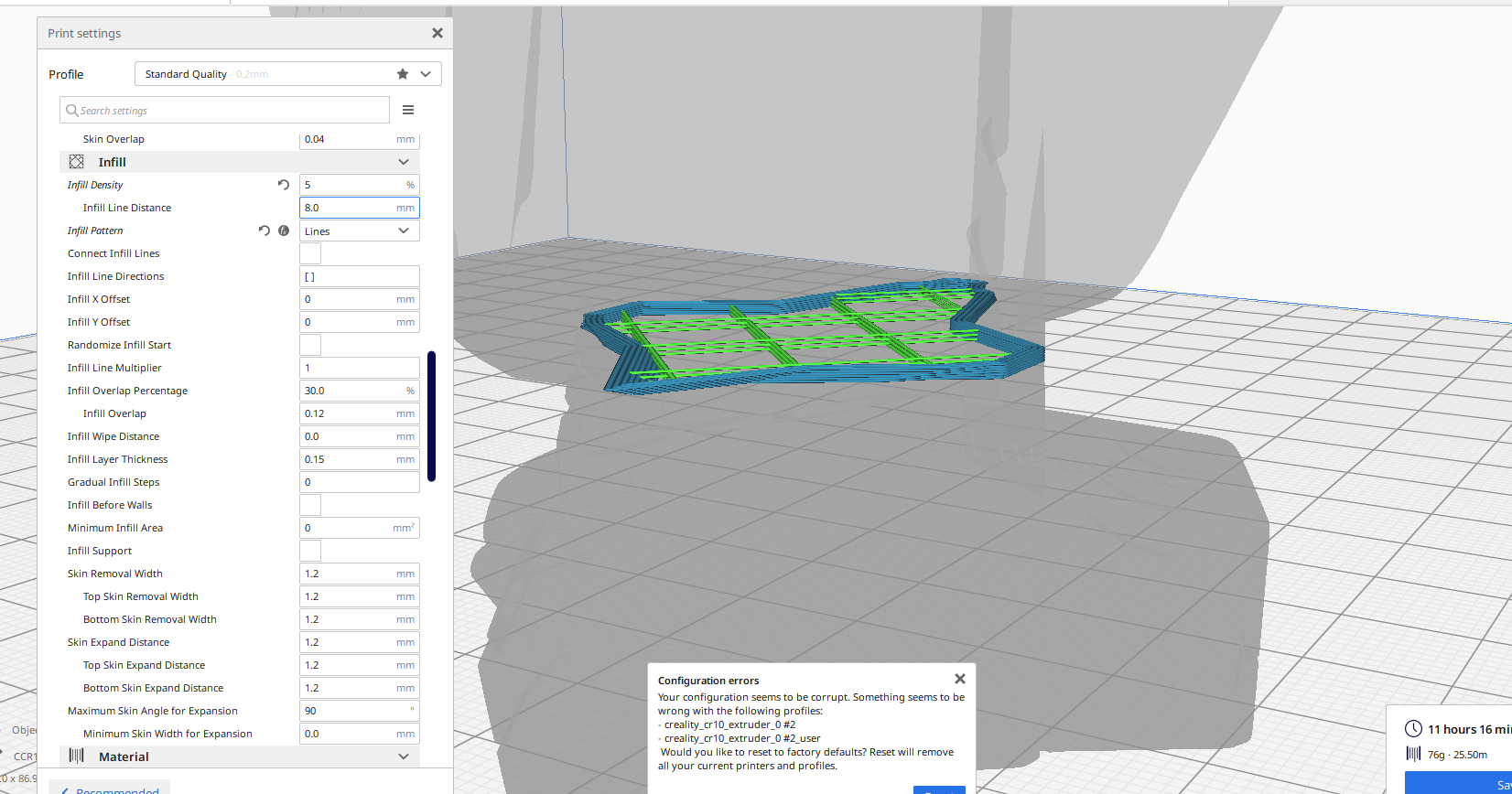The height and width of the screenshot is (794, 1512).
Task: Edit the Skin Overlap value field
Action: coord(360,139)
